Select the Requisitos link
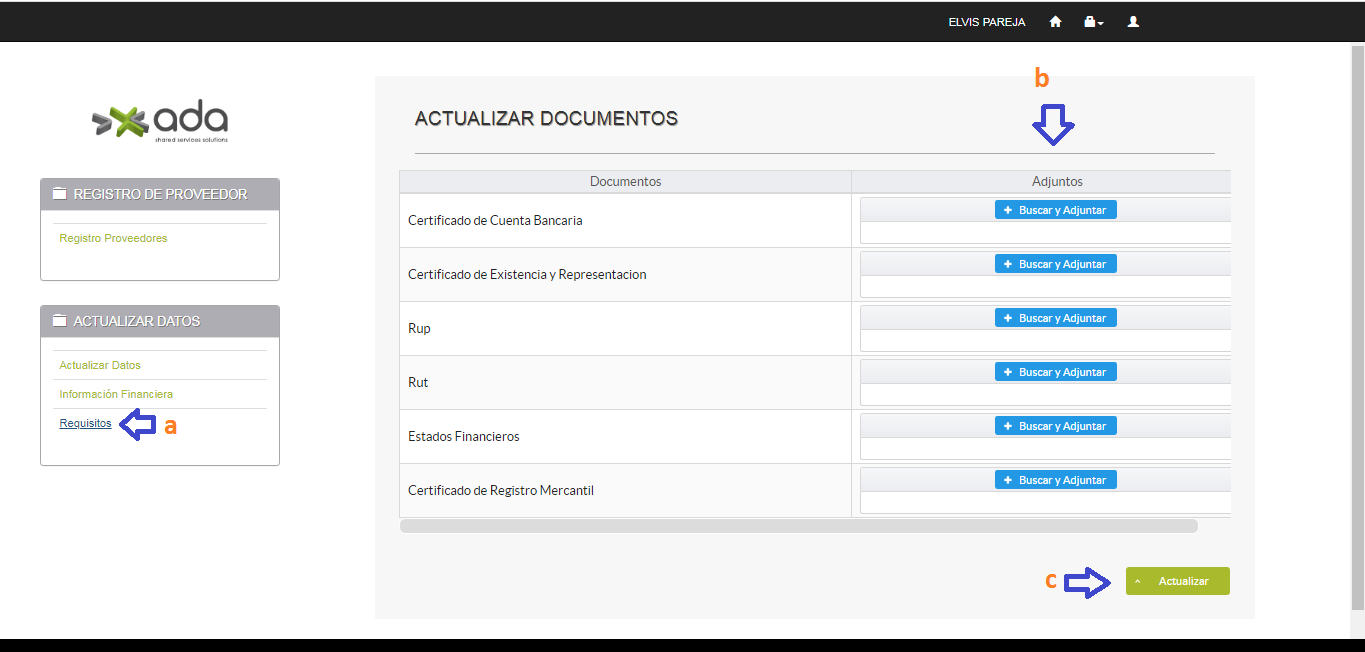 click(x=85, y=424)
